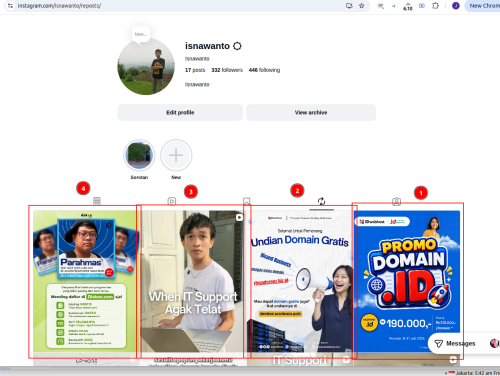500x376 pixels.
Task: Click the site info icon in address bar
Action: coord(10,6)
